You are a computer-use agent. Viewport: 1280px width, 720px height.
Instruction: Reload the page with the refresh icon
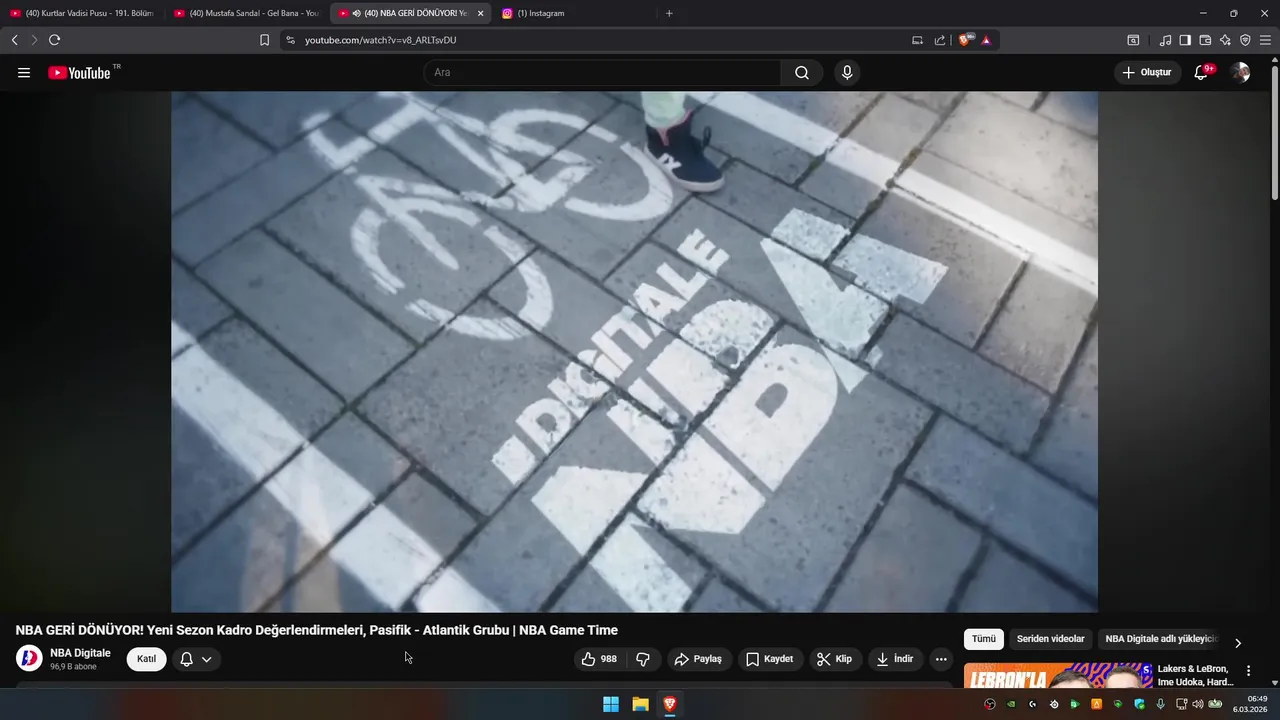pyautogui.click(x=54, y=40)
